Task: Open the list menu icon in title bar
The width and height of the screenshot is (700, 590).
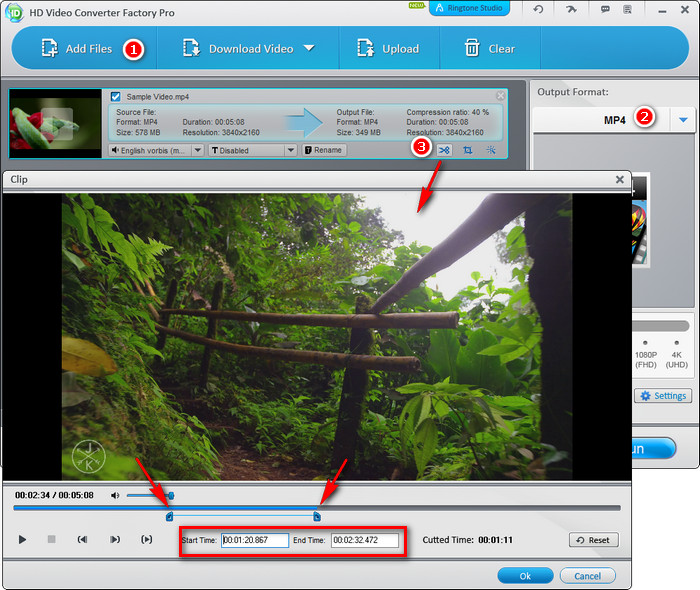Action: 627,9
